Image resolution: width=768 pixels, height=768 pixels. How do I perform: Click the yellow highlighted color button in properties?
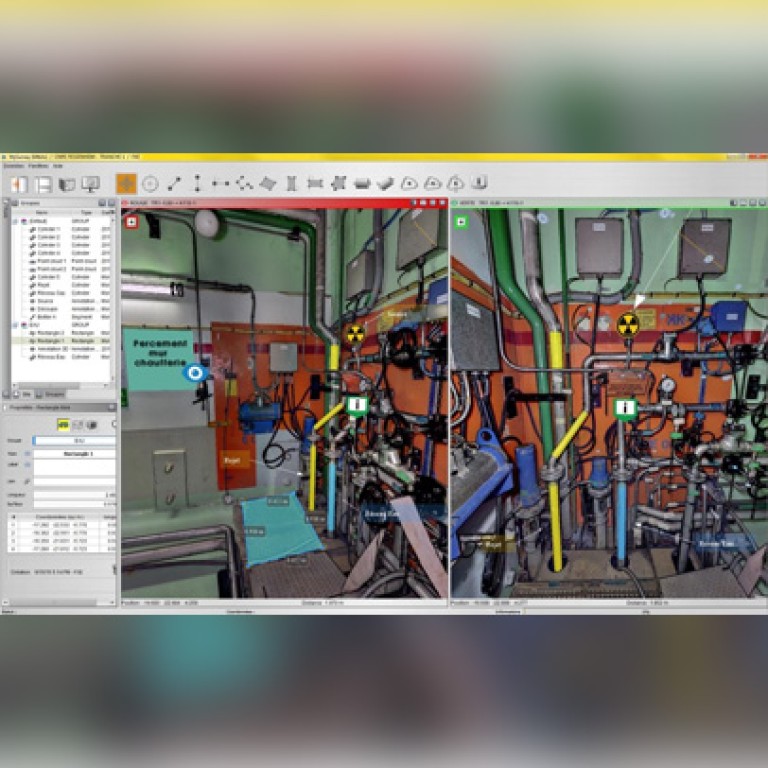click(x=63, y=424)
